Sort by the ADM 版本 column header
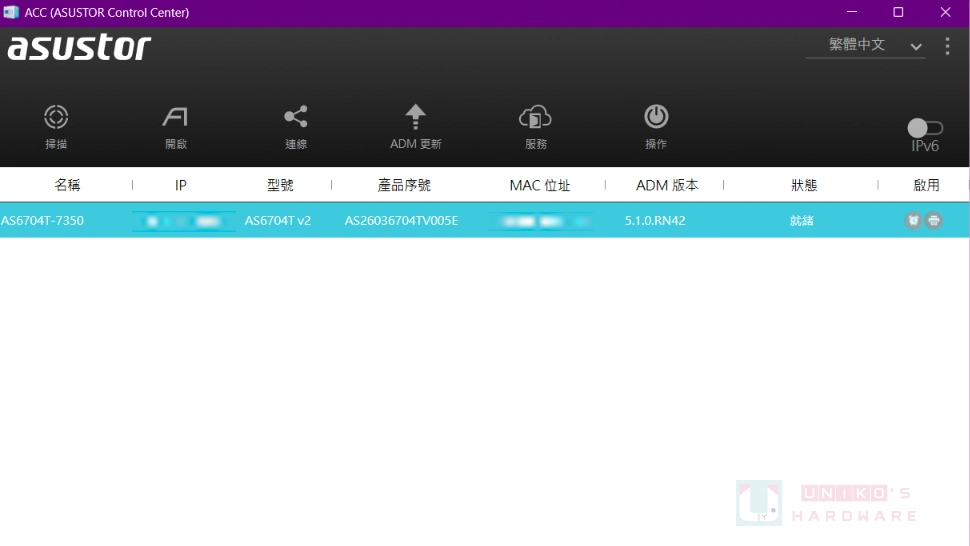The height and width of the screenshot is (546, 970). (667, 185)
